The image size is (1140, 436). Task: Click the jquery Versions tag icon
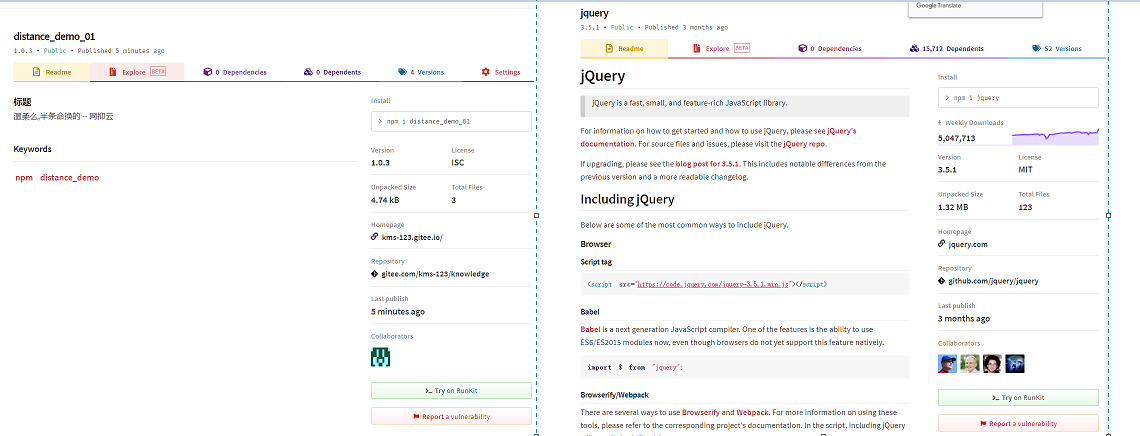1035,49
